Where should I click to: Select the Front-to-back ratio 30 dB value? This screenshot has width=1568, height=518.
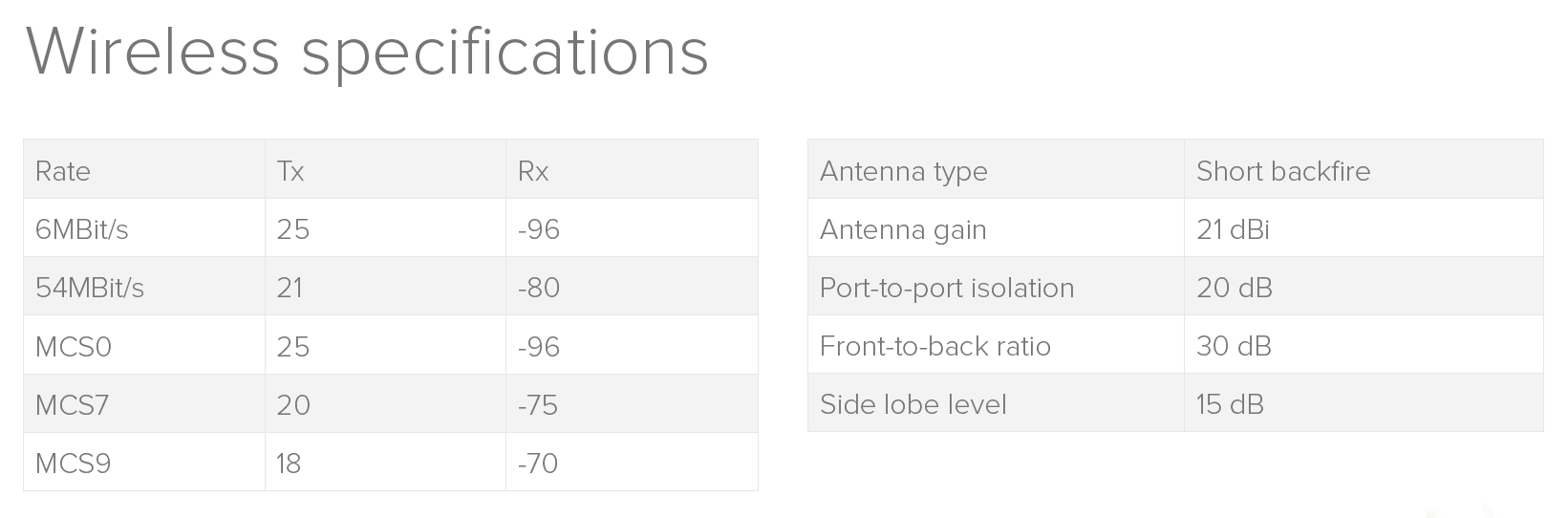[x=1234, y=346]
